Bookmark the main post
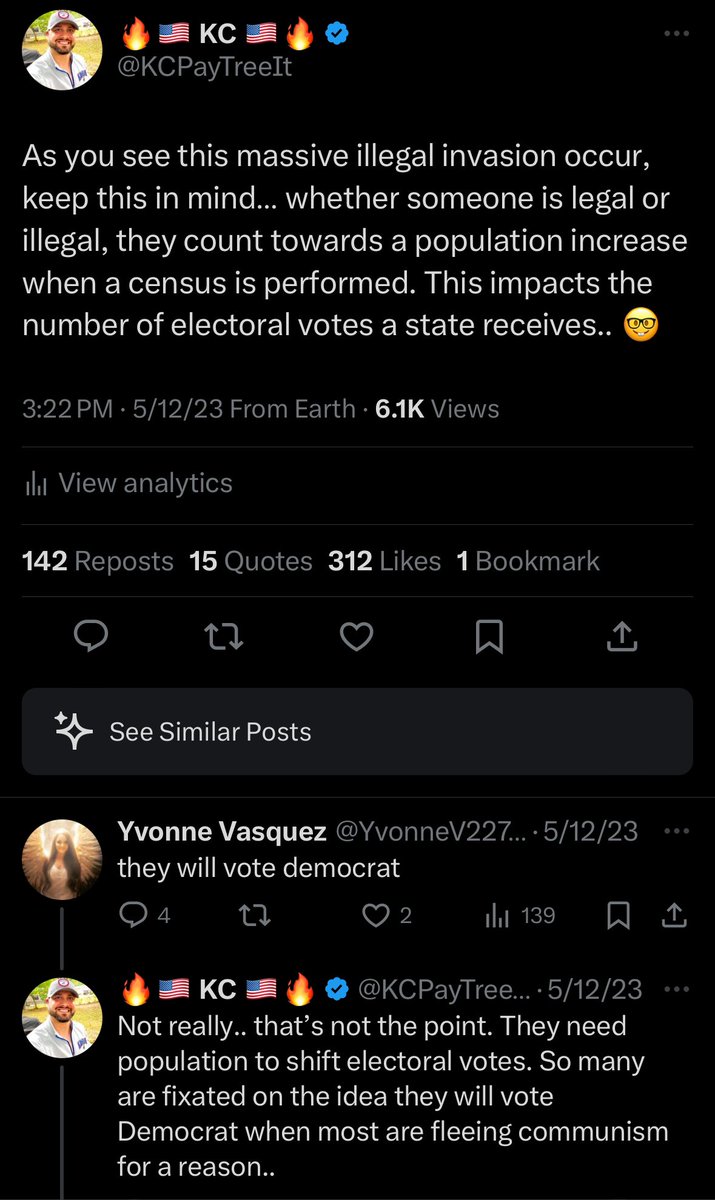This screenshot has height=1200, width=715. 489,636
